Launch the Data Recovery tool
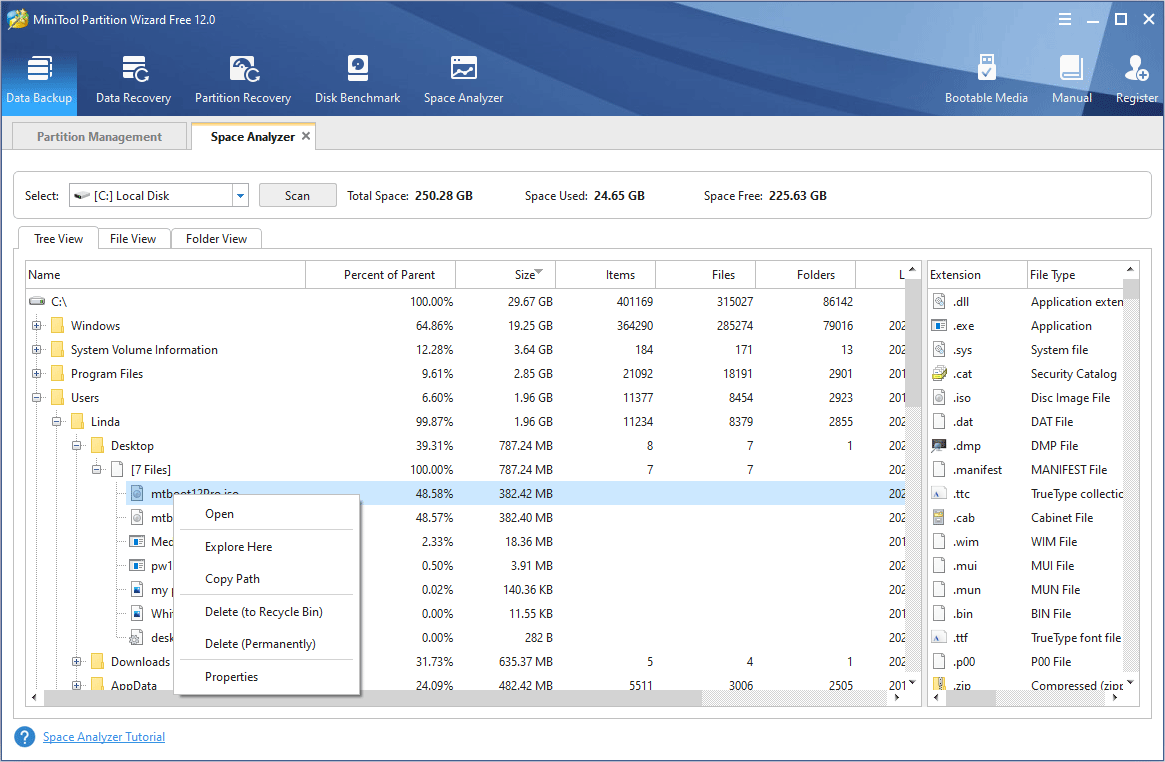Image resolution: width=1165 pixels, height=762 pixels. pos(134,80)
